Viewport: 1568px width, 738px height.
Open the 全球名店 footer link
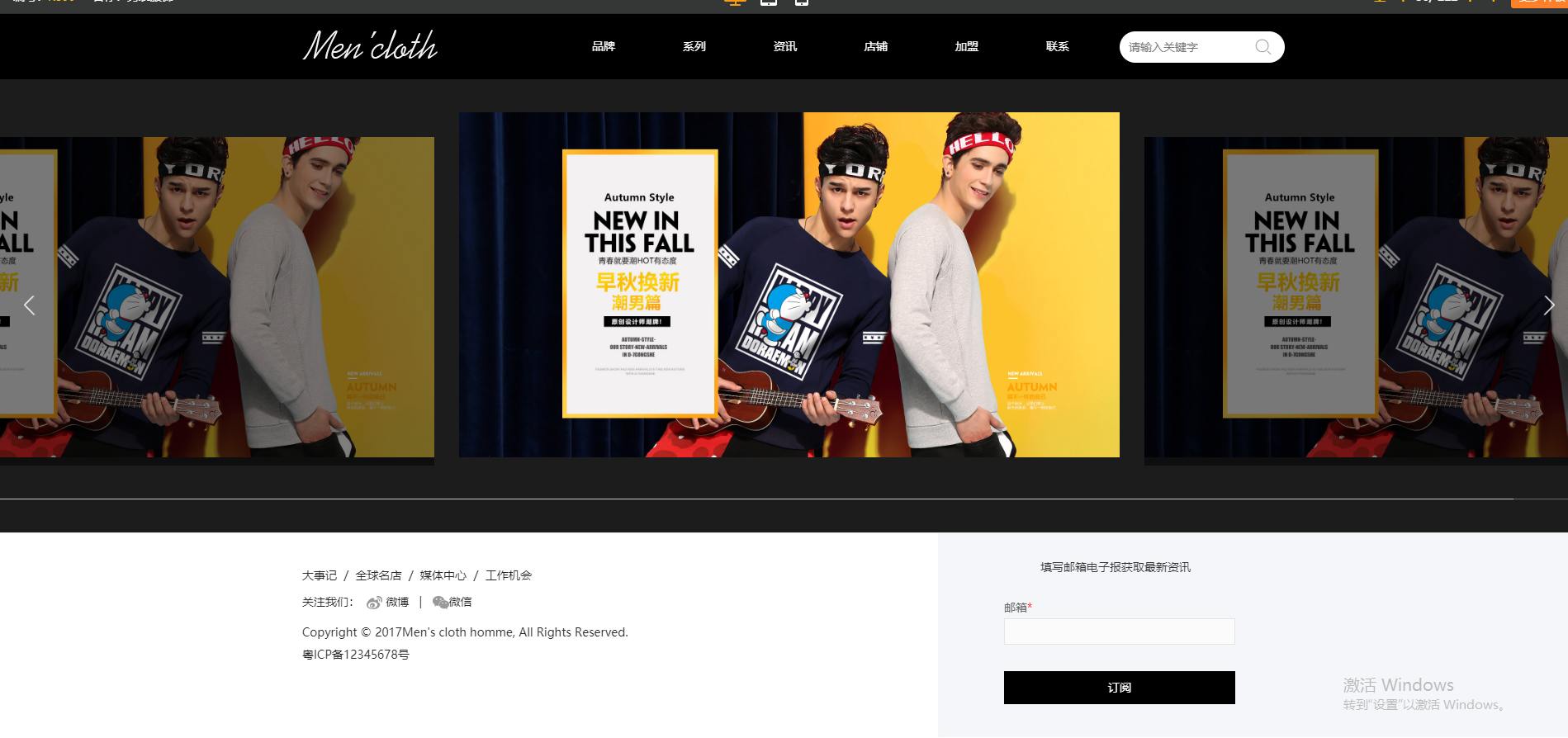click(x=379, y=575)
